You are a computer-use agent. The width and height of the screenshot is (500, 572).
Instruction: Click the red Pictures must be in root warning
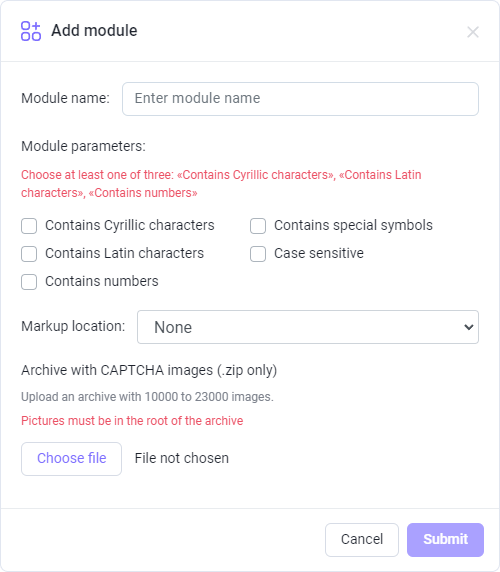[x=132, y=421]
